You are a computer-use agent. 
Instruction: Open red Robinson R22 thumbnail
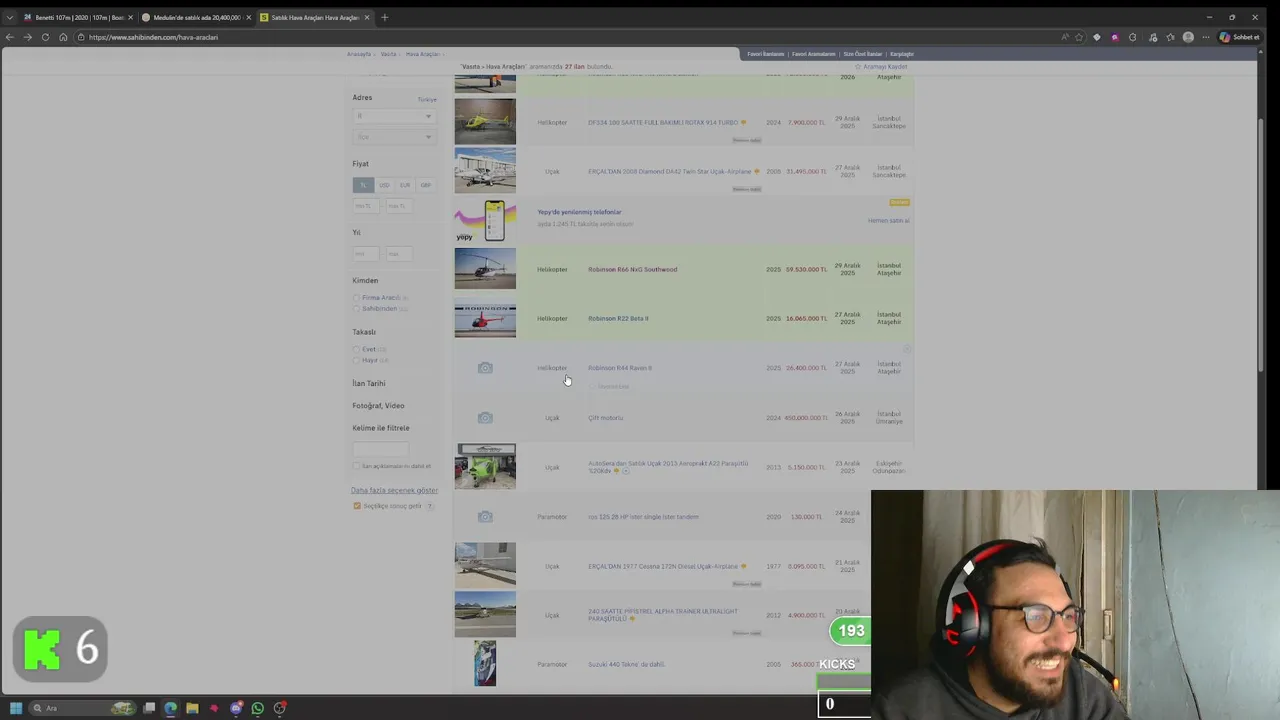pyautogui.click(x=485, y=318)
